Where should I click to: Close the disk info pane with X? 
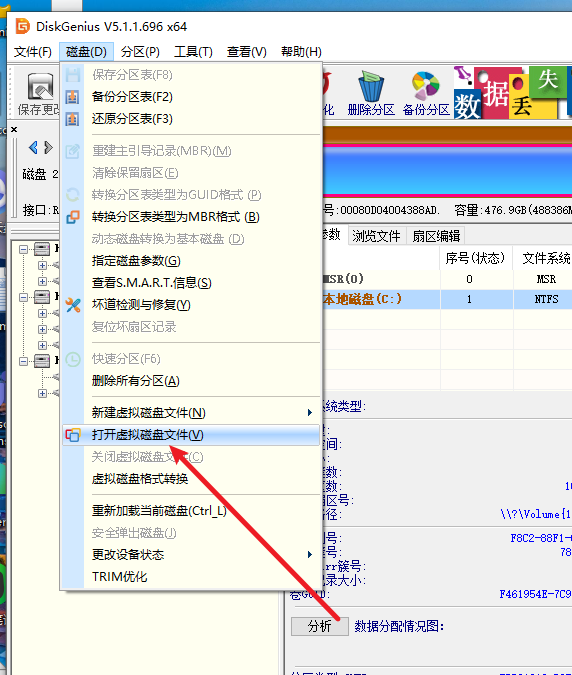[x=14, y=129]
